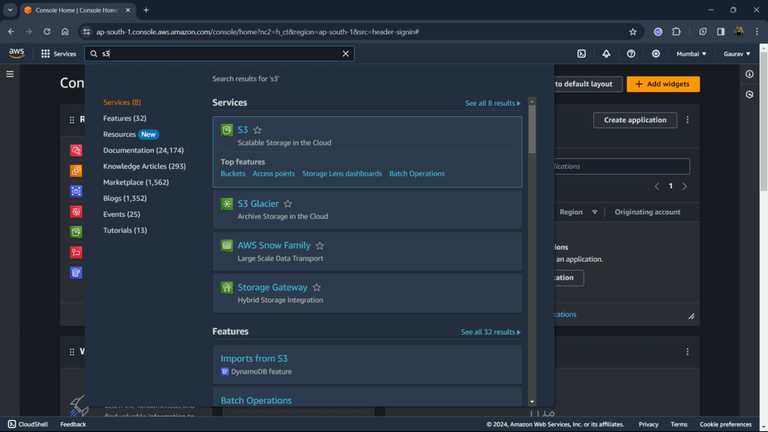See all 32 features results
This screenshot has width=768, height=432.
point(491,332)
